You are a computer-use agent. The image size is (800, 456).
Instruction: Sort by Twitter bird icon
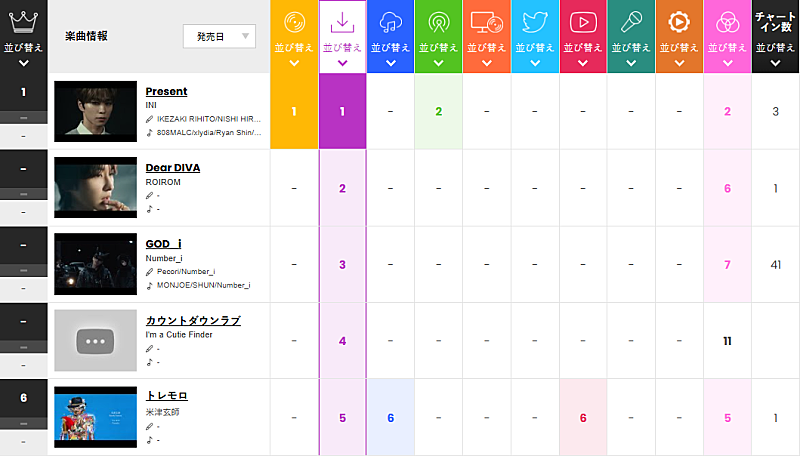[534, 22]
